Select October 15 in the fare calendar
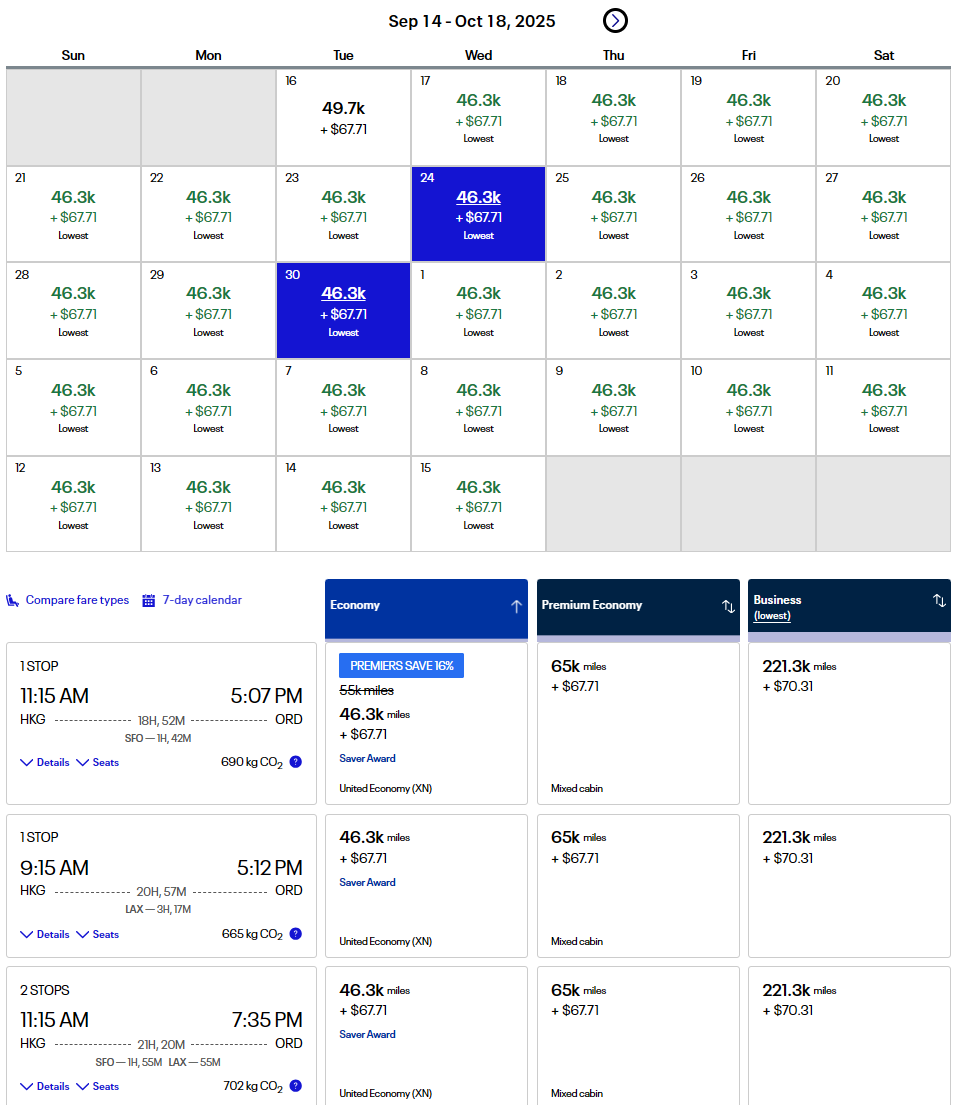Image resolution: width=960 pixels, height=1105 pixels. pos(478,504)
